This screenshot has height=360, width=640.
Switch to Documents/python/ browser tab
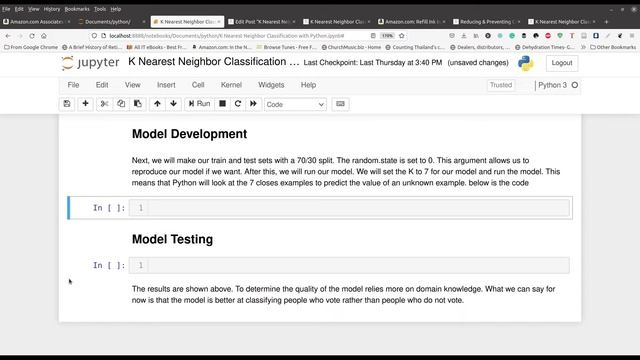(112, 22)
